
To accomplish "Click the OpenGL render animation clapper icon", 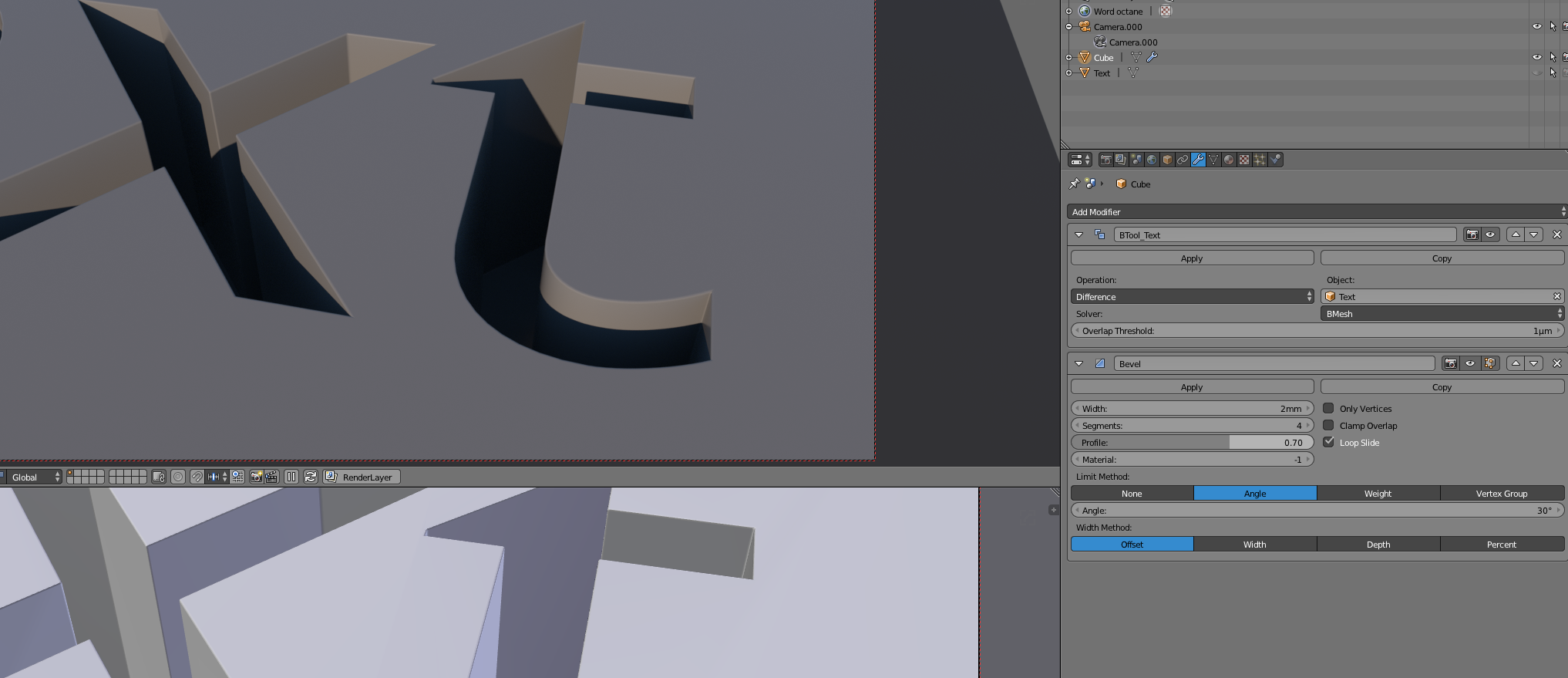I will click(271, 477).
